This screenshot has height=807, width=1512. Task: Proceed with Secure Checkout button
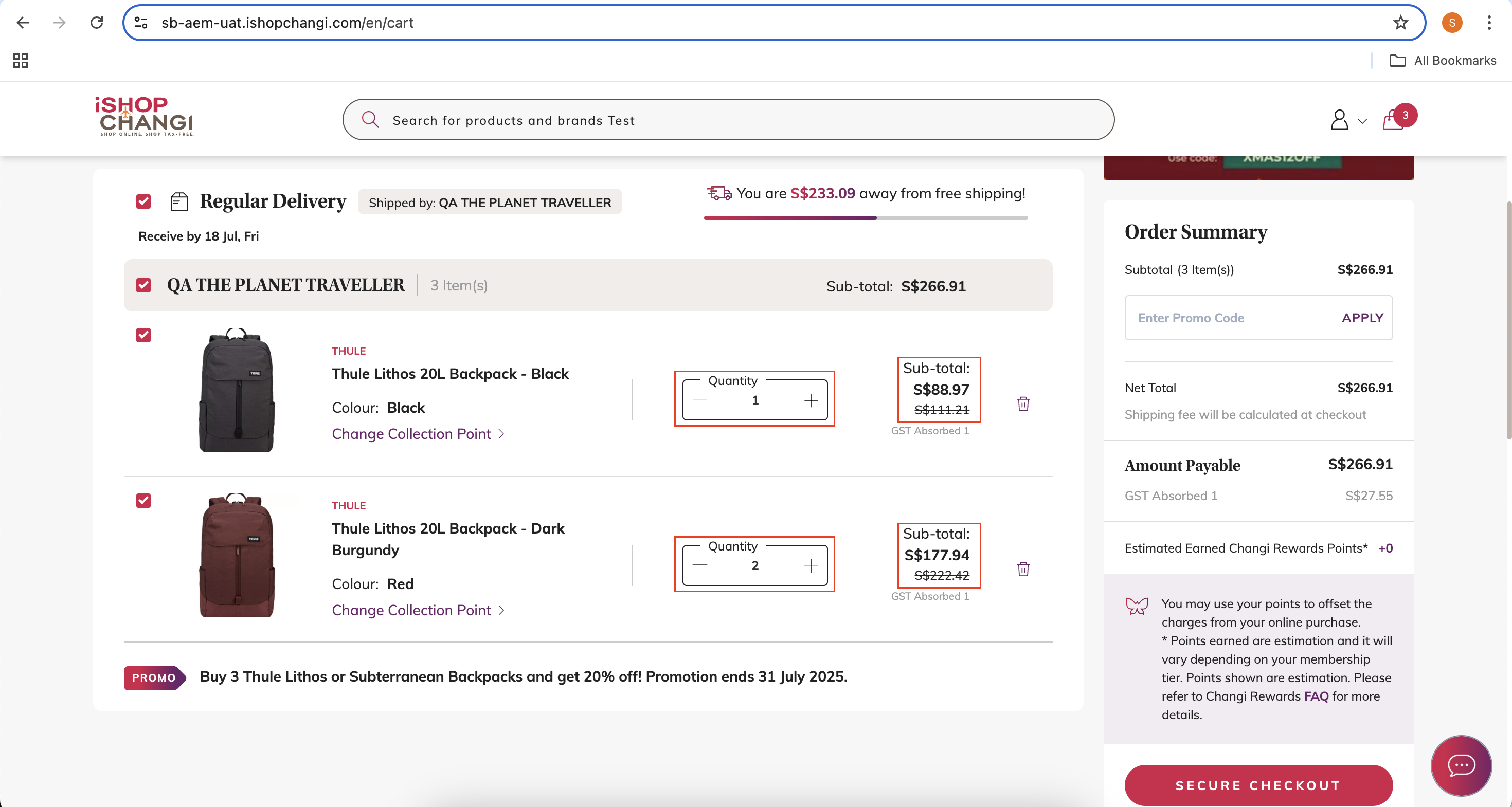[x=1258, y=785]
